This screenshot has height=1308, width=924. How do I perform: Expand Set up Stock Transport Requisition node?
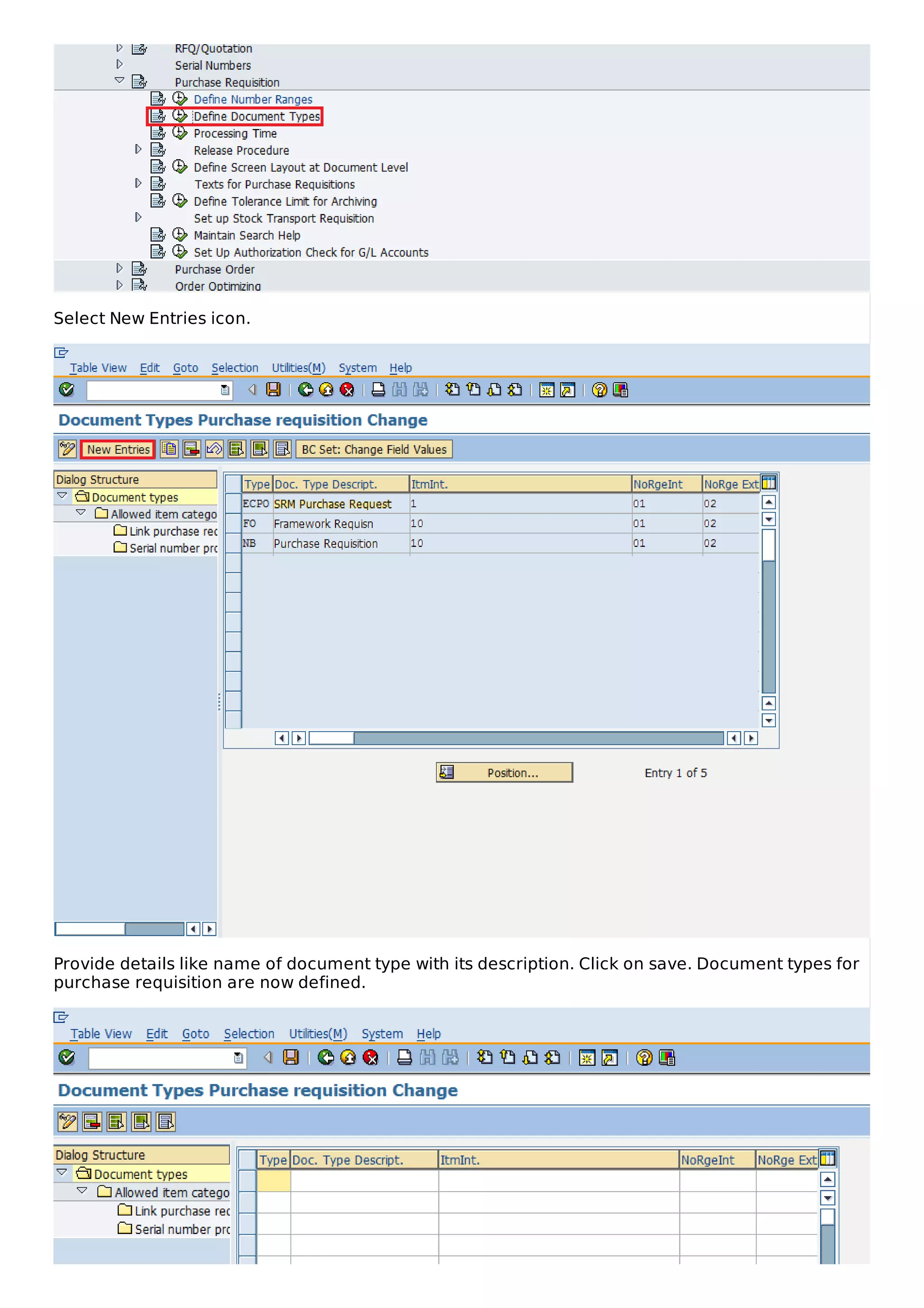tap(138, 217)
